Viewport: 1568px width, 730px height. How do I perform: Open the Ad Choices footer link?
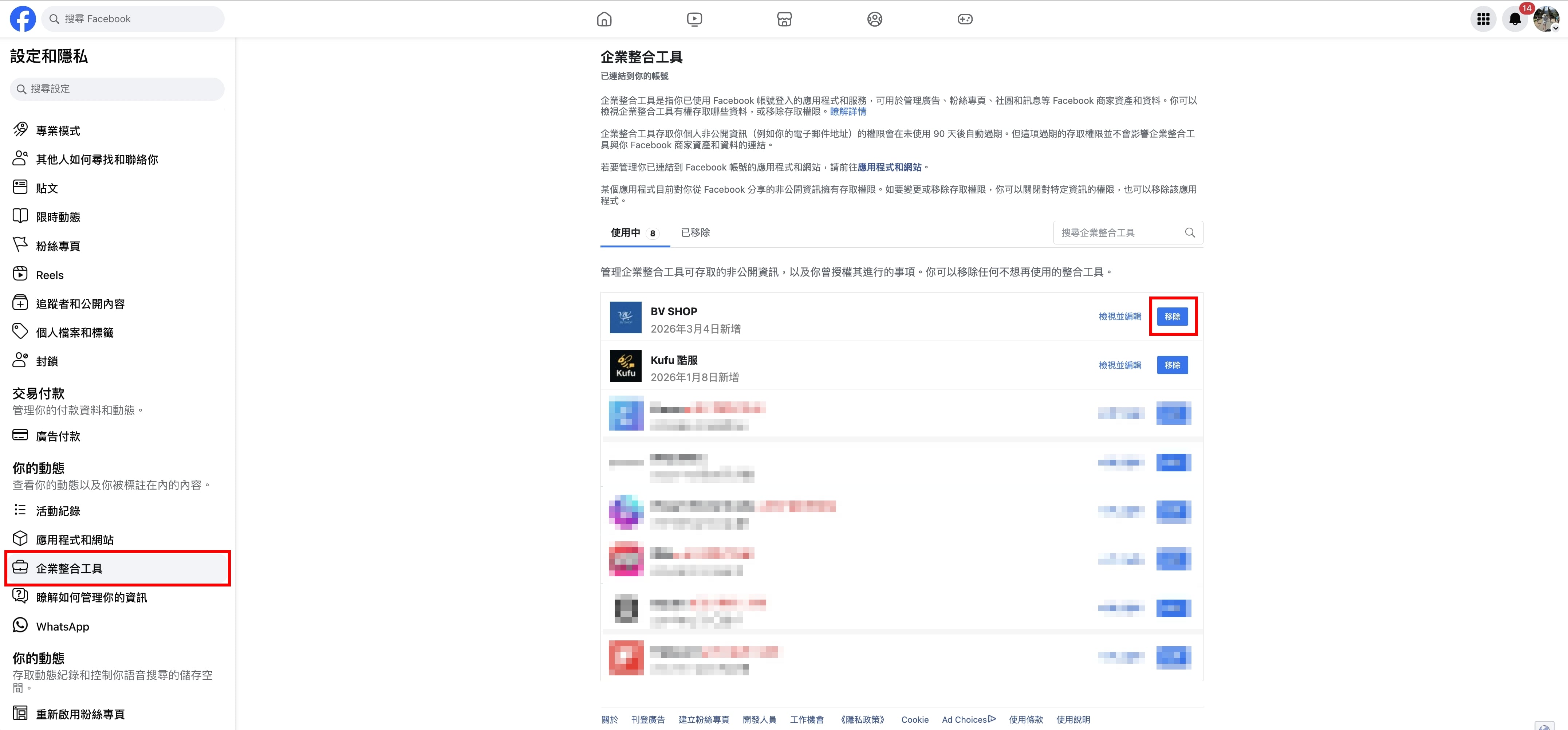968,720
